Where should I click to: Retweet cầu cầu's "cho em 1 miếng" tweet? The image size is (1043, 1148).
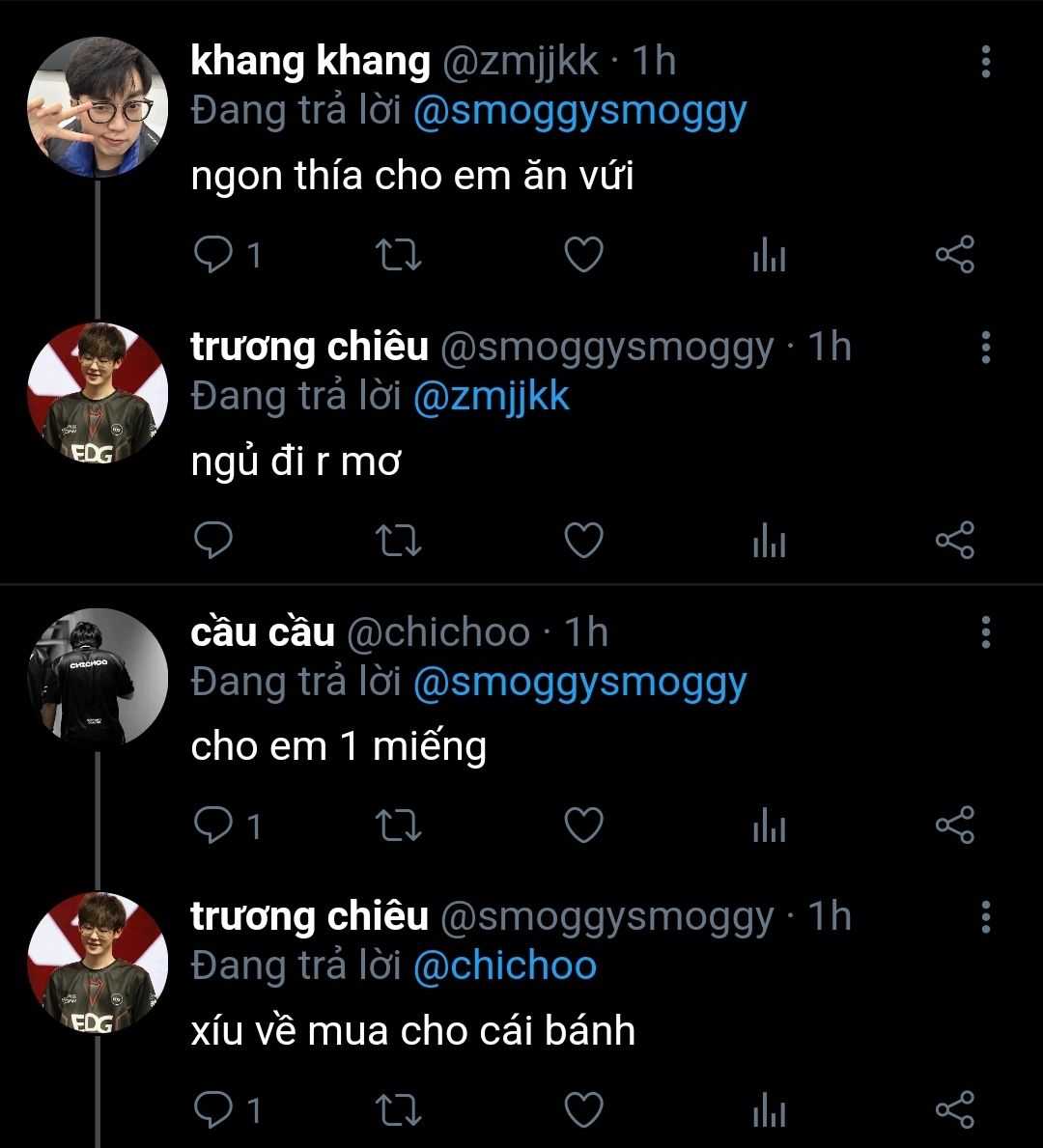pos(398,826)
